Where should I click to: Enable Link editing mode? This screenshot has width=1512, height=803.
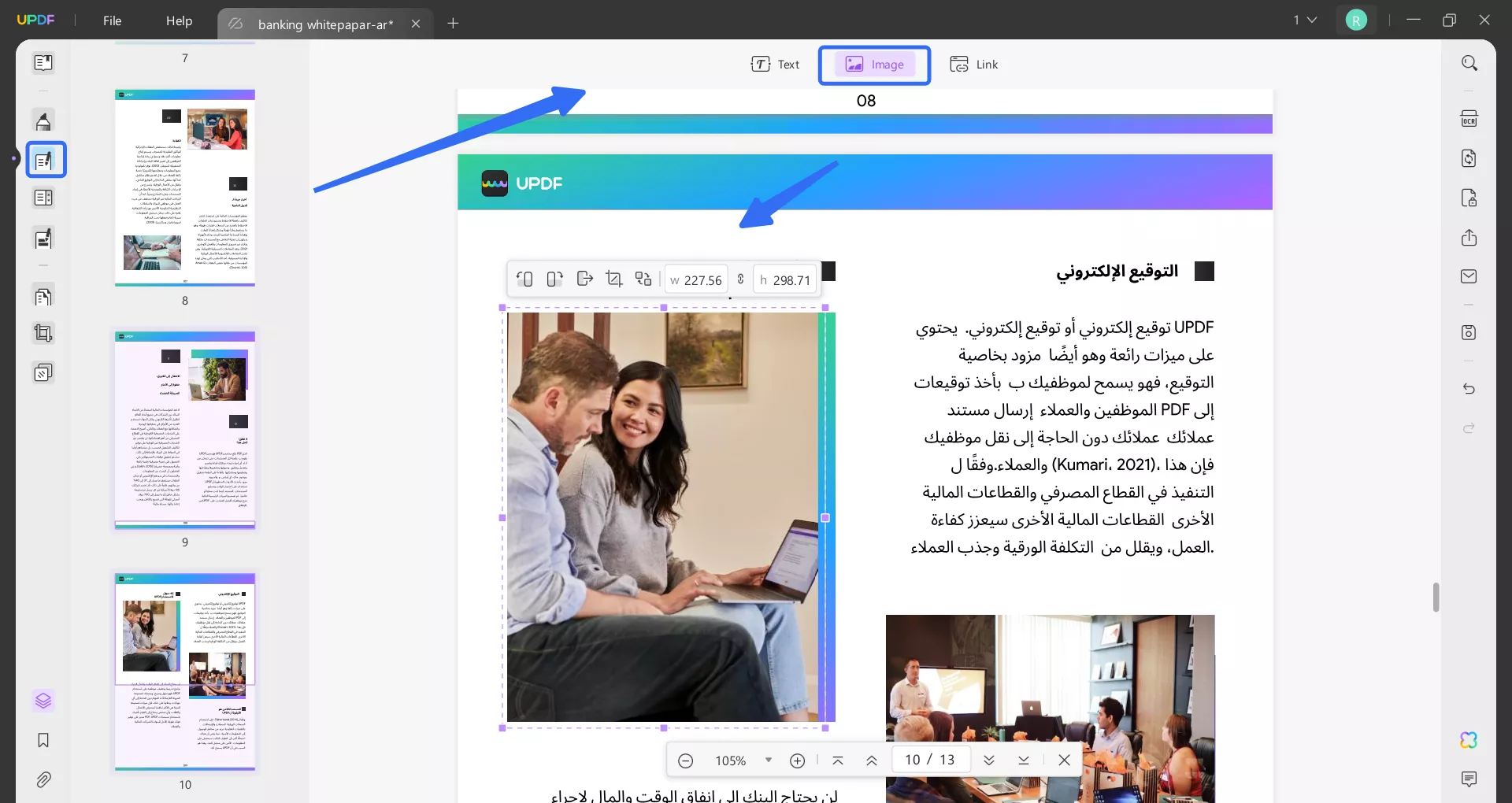[974, 64]
